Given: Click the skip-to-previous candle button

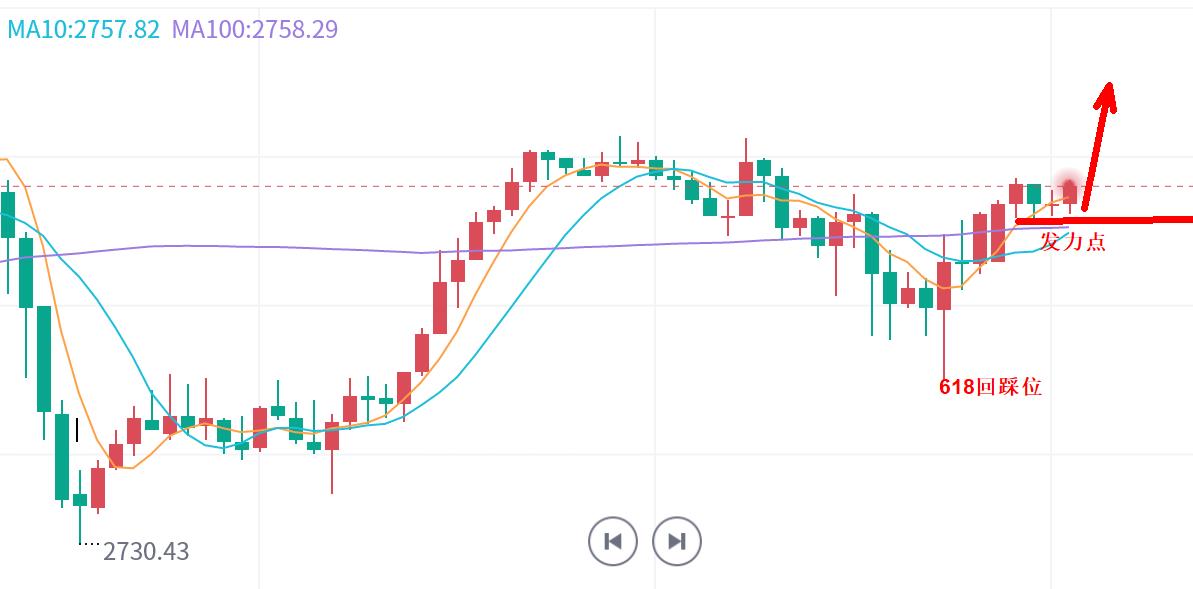Looking at the screenshot, I should pyautogui.click(x=613, y=542).
